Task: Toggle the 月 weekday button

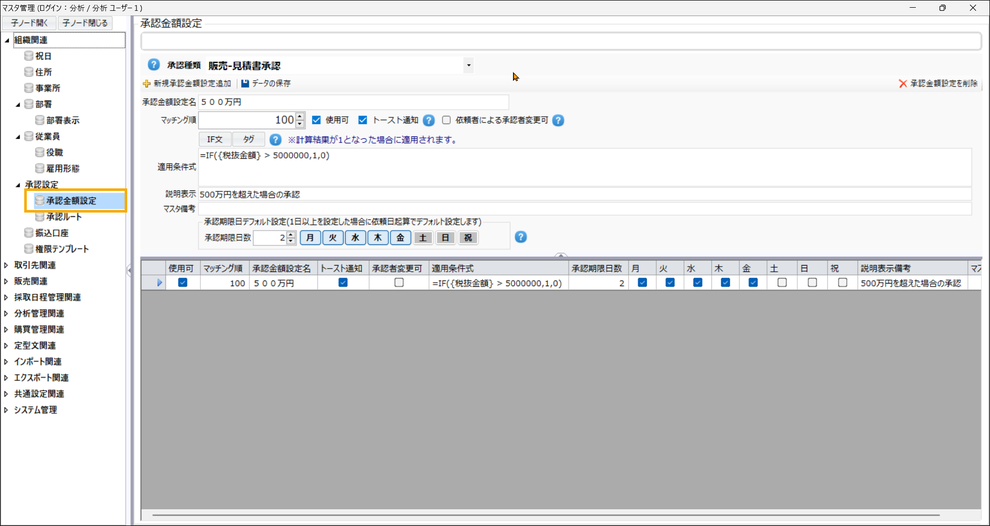Action: [x=310, y=238]
